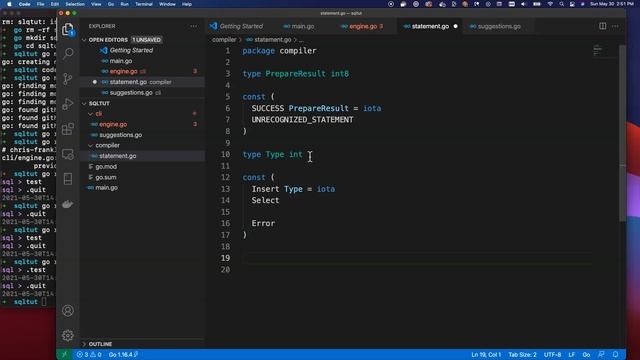Open the Run menu
The height and width of the screenshot is (360, 640).
tap(124, 4)
